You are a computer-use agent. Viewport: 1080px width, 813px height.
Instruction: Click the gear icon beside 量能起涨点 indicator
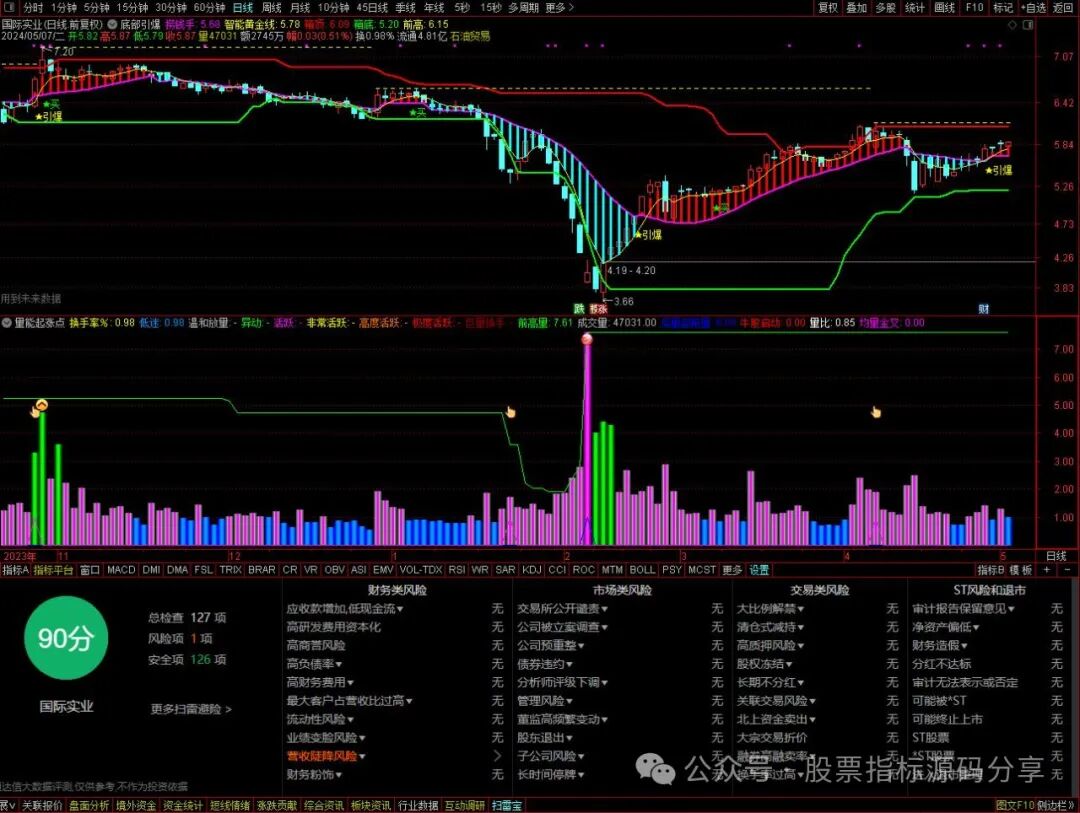7,322
